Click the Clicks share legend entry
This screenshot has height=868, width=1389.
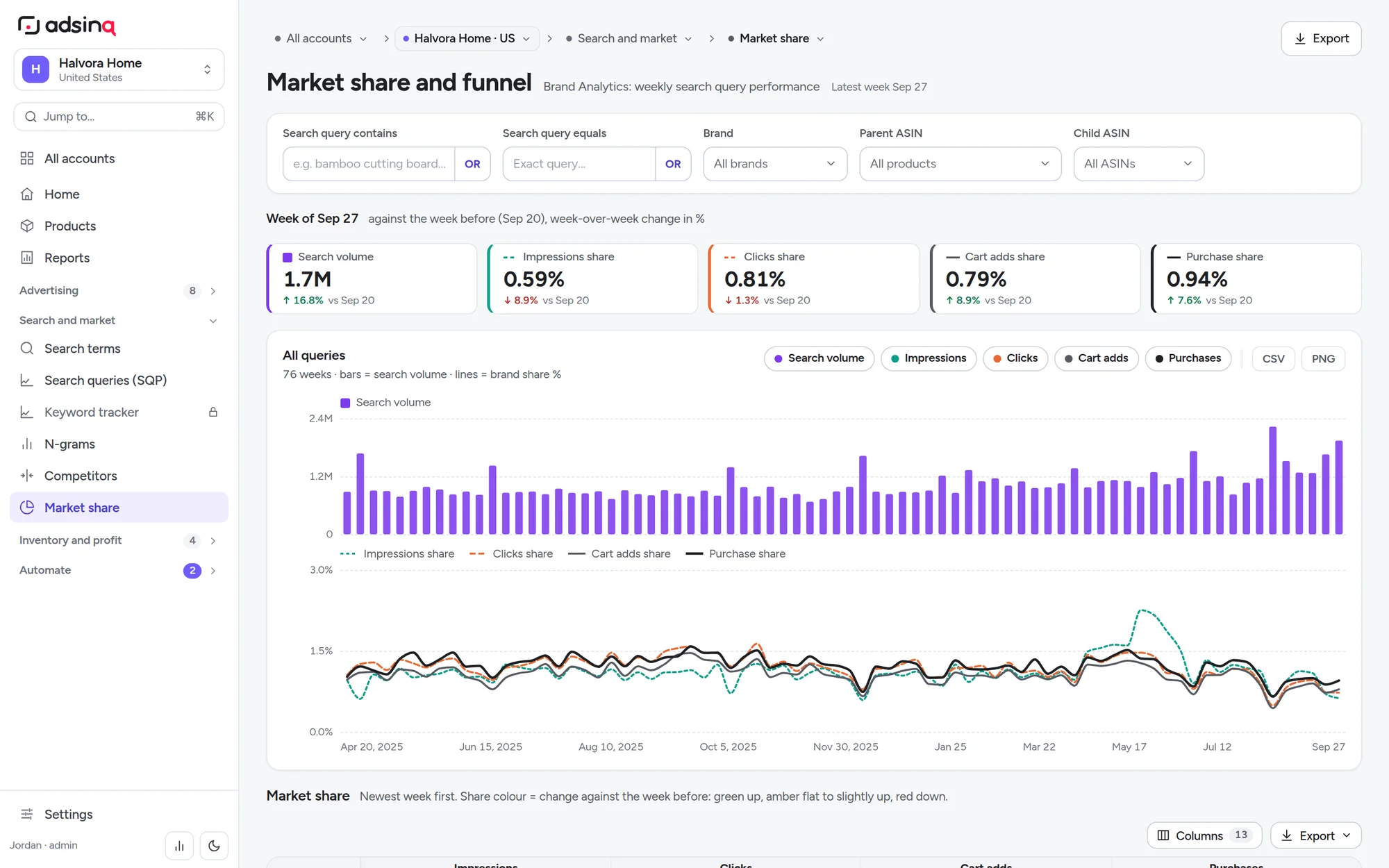click(511, 554)
